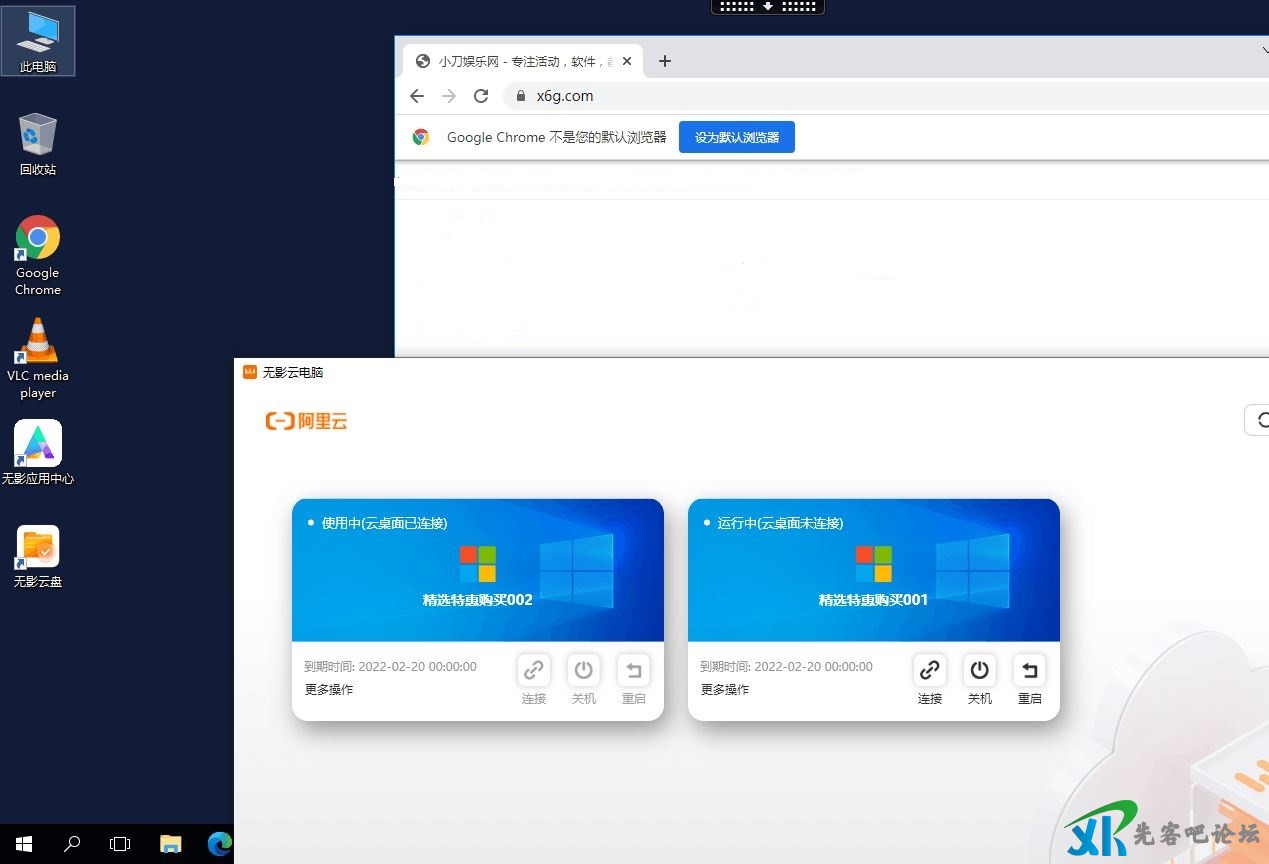Click the connect icon for 精选特惠购买001
Viewport: 1269px width, 864px height.
click(x=929, y=670)
